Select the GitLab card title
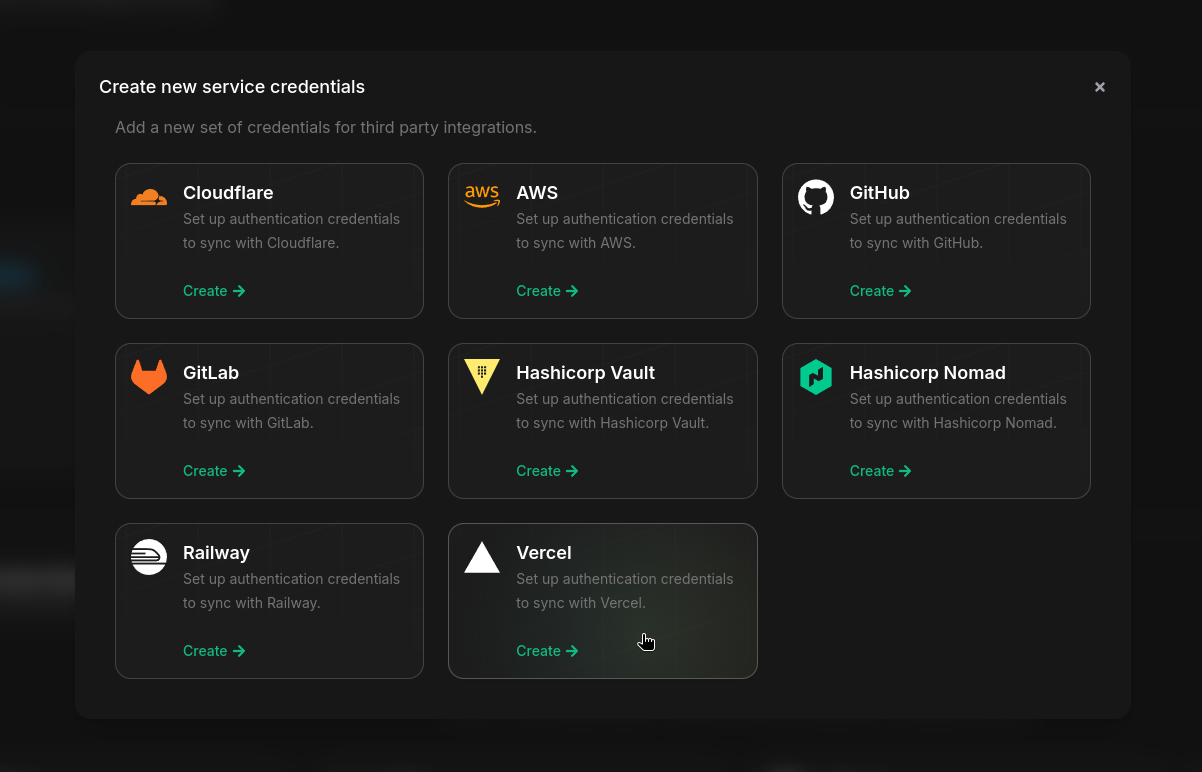The image size is (1202, 772). tap(211, 373)
